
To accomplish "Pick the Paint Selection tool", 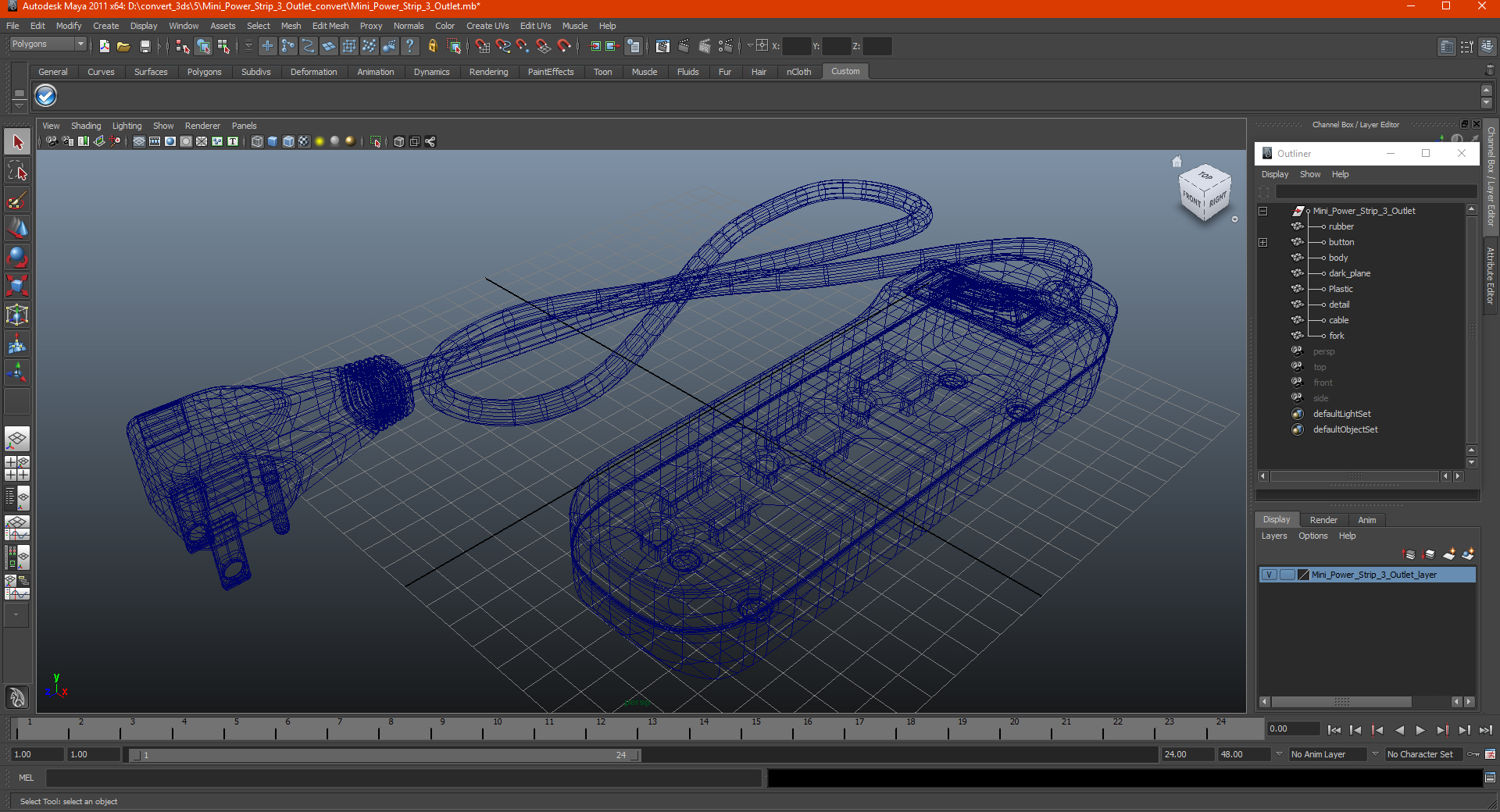I will pos(17,200).
